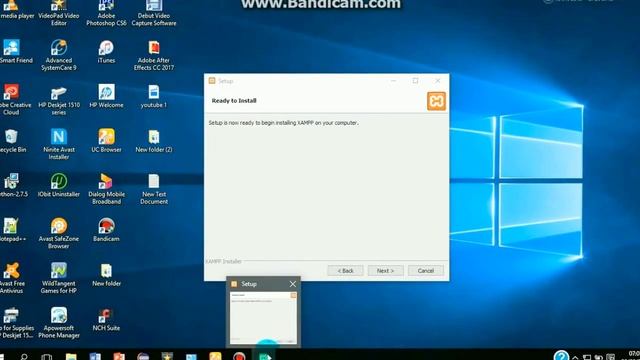Open the Bandicam record icon in taskbar
This screenshot has width=640, height=360.
tap(240, 357)
